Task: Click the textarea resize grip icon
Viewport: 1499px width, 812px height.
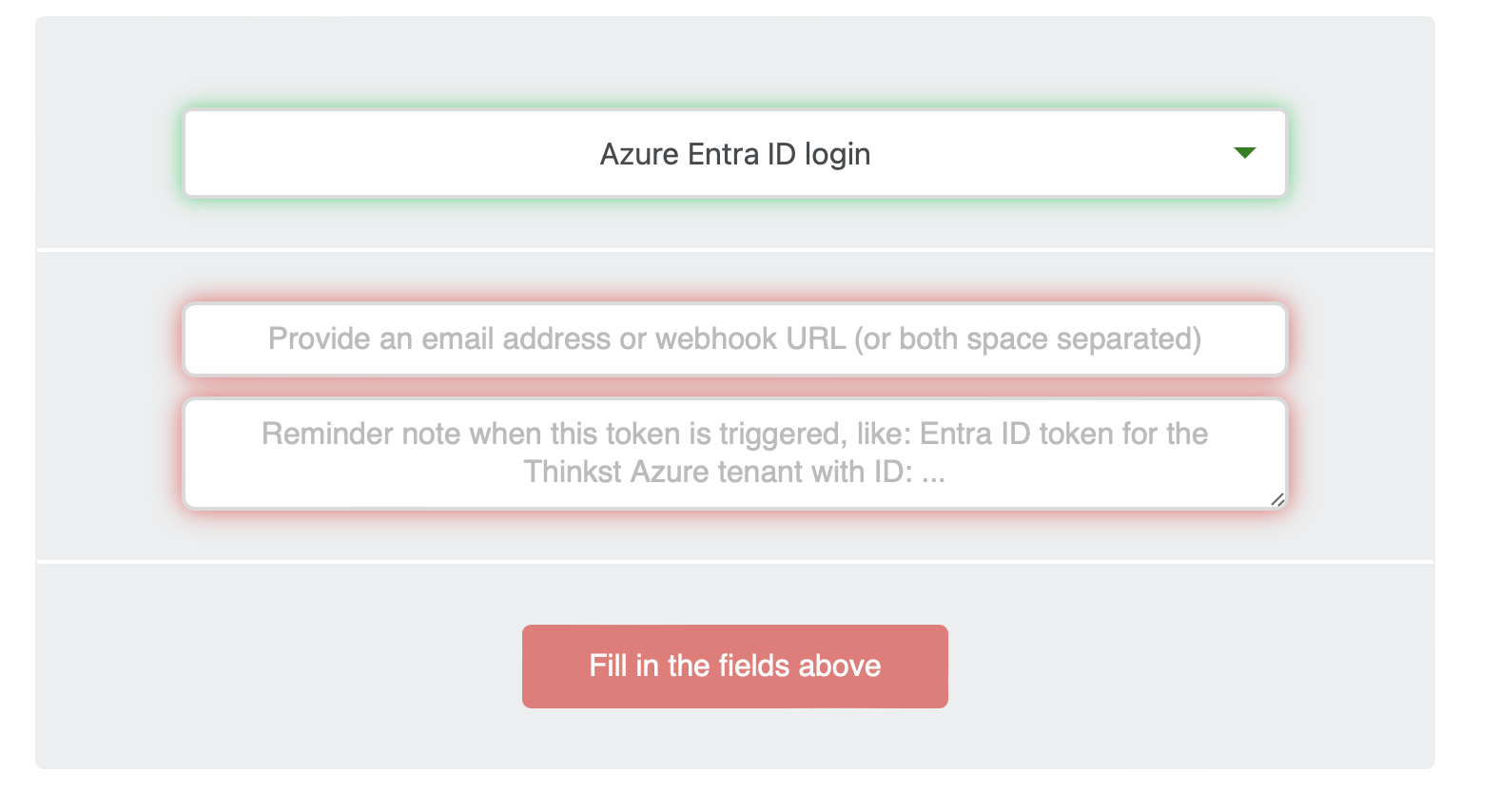Action: [1277, 499]
